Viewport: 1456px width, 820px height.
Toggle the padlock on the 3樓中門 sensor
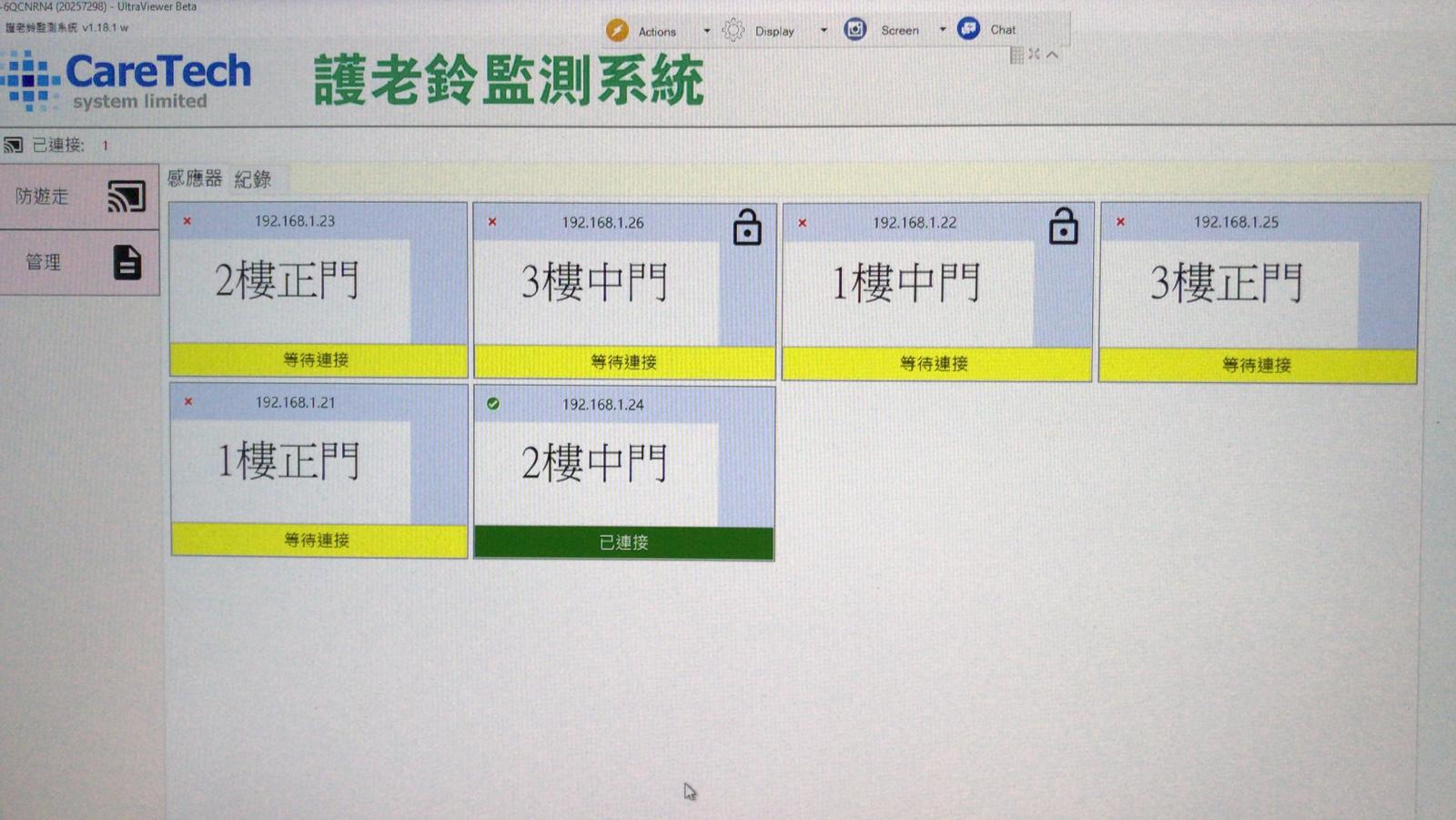click(x=747, y=228)
